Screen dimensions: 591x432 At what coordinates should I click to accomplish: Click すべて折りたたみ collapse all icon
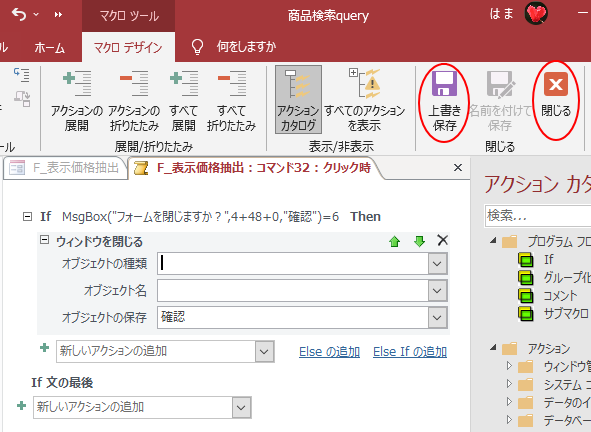pyautogui.click(x=231, y=101)
